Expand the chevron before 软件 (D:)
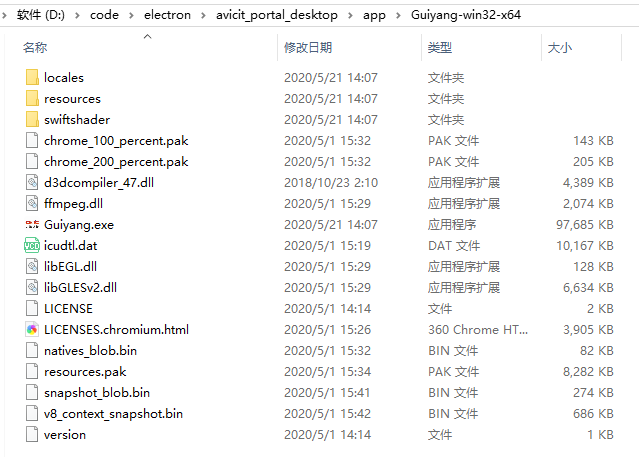Viewport: 639px width, 457px height. [x=4, y=15]
